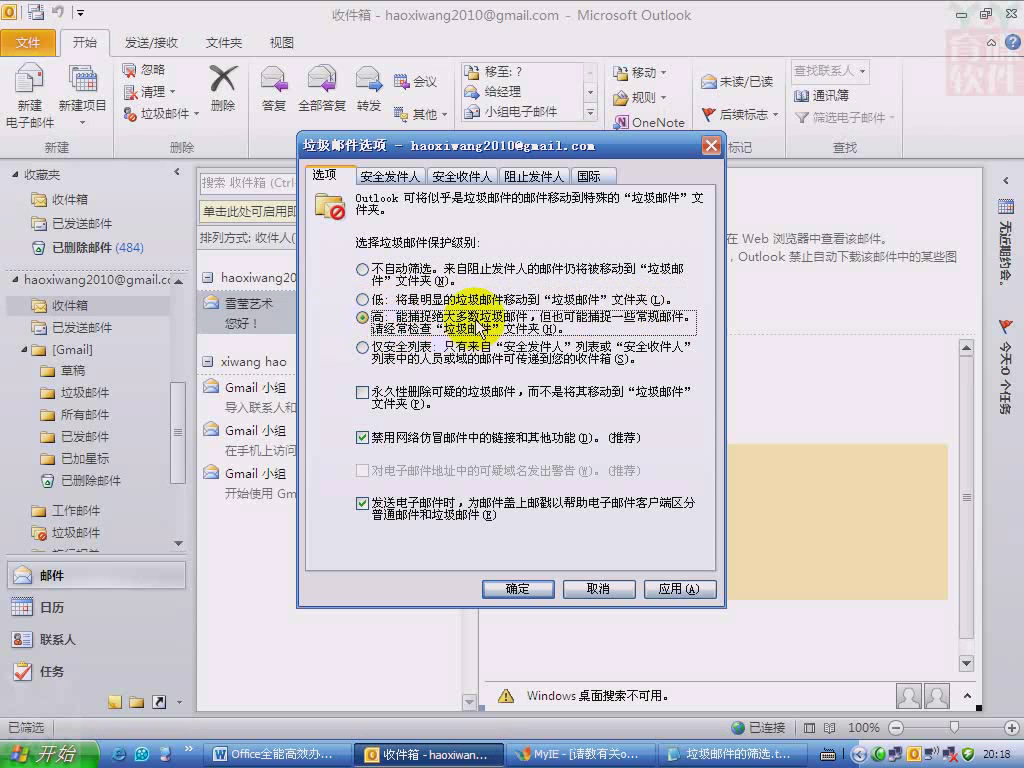The image size is (1024, 768).
Task: Click the Windows 开始 Start button
Action: [x=49, y=754]
